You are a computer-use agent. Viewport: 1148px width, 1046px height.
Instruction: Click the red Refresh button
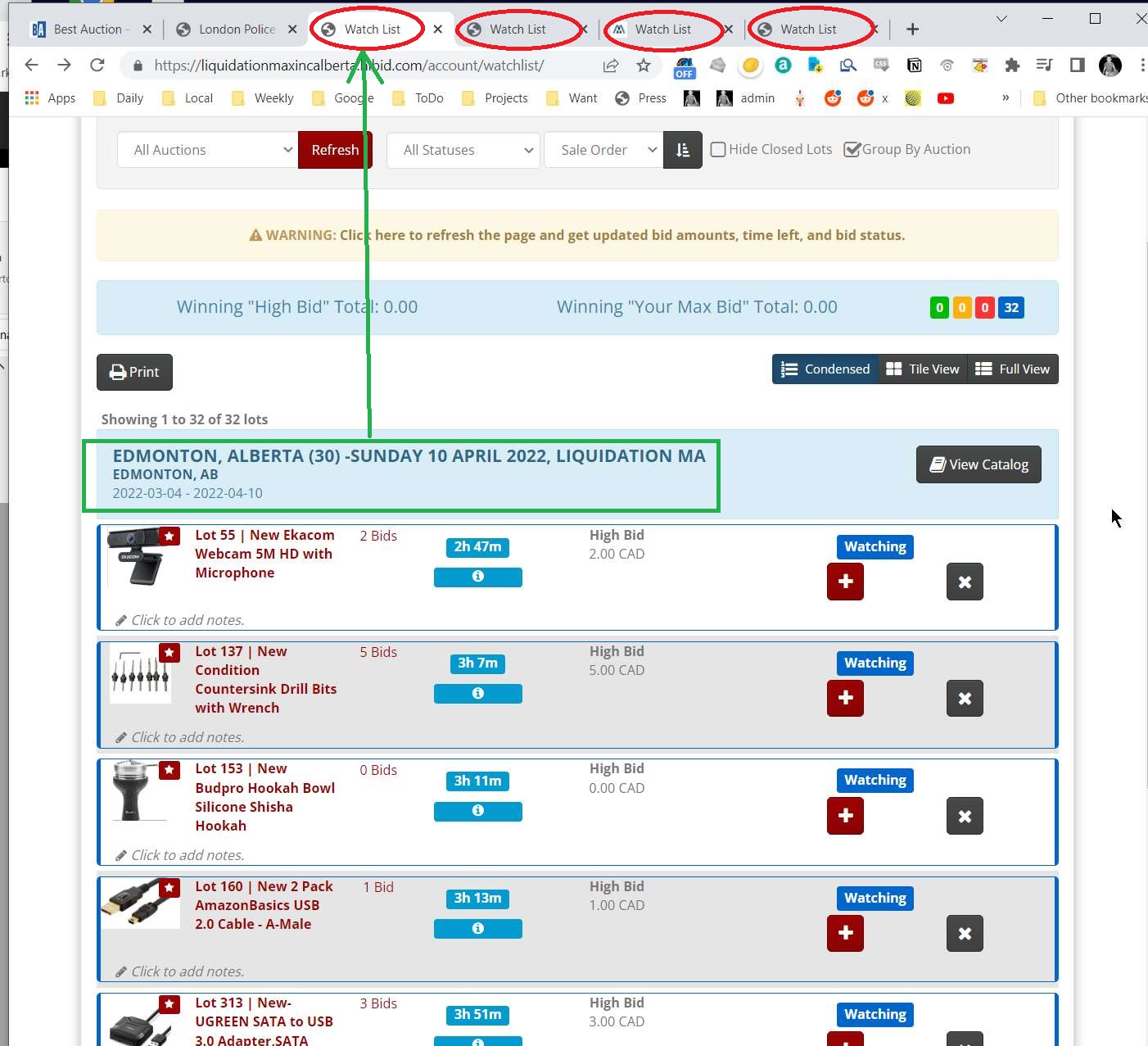[335, 150]
